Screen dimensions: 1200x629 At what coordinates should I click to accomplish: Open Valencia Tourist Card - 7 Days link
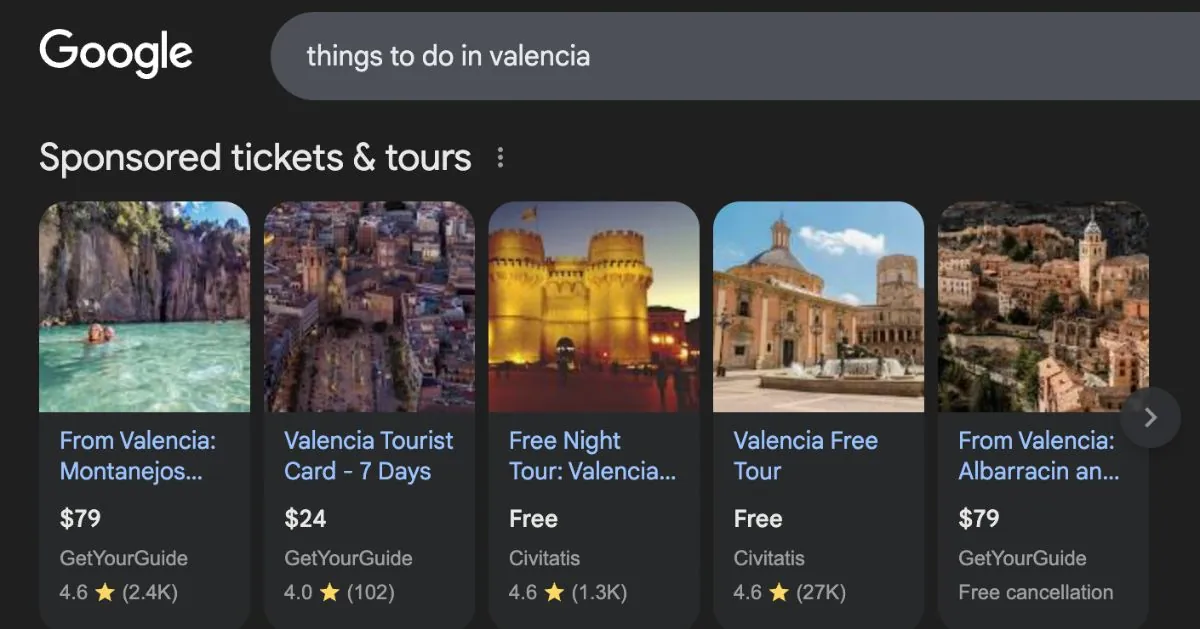[x=368, y=456]
